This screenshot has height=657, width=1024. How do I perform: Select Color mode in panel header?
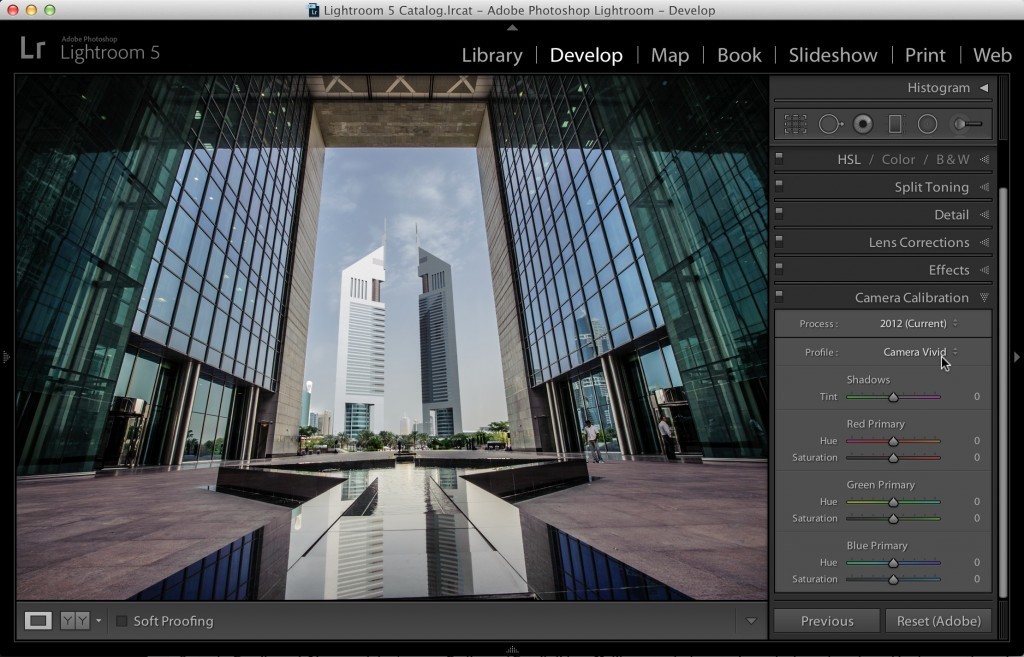(898, 159)
